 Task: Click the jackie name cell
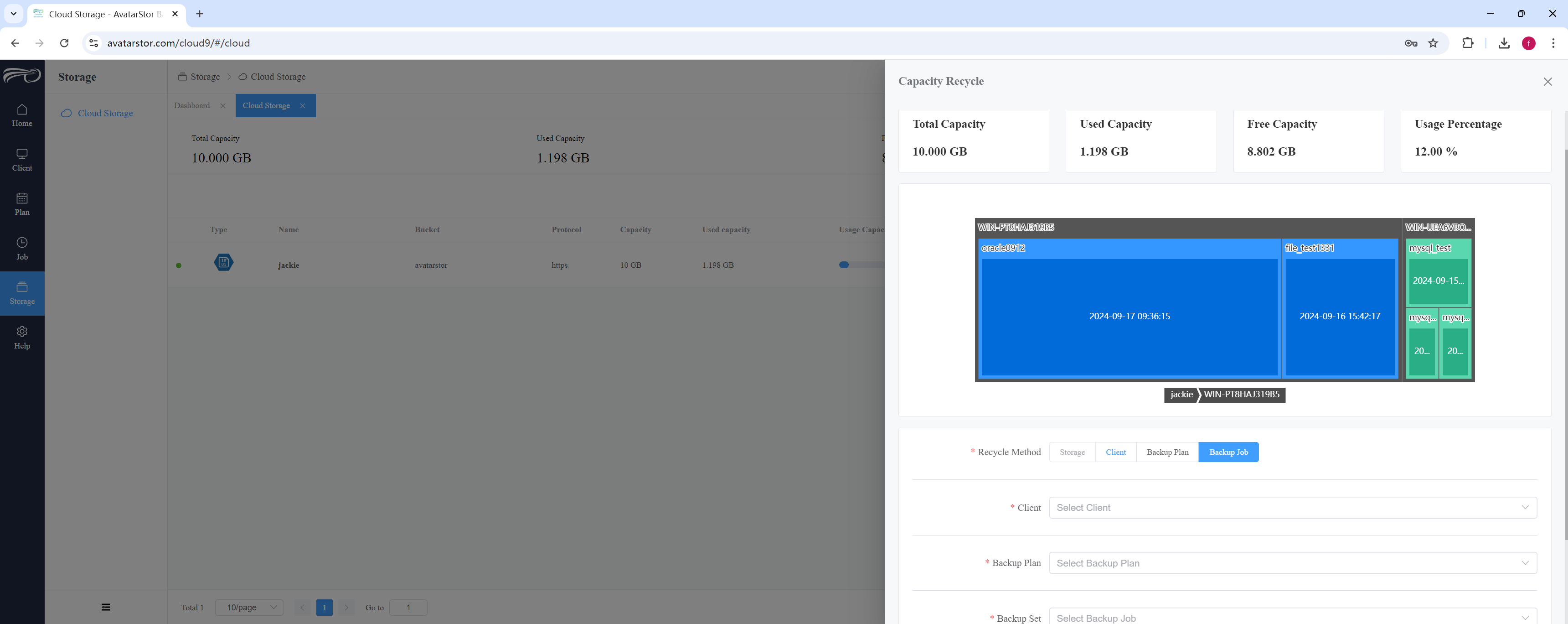point(289,265)
